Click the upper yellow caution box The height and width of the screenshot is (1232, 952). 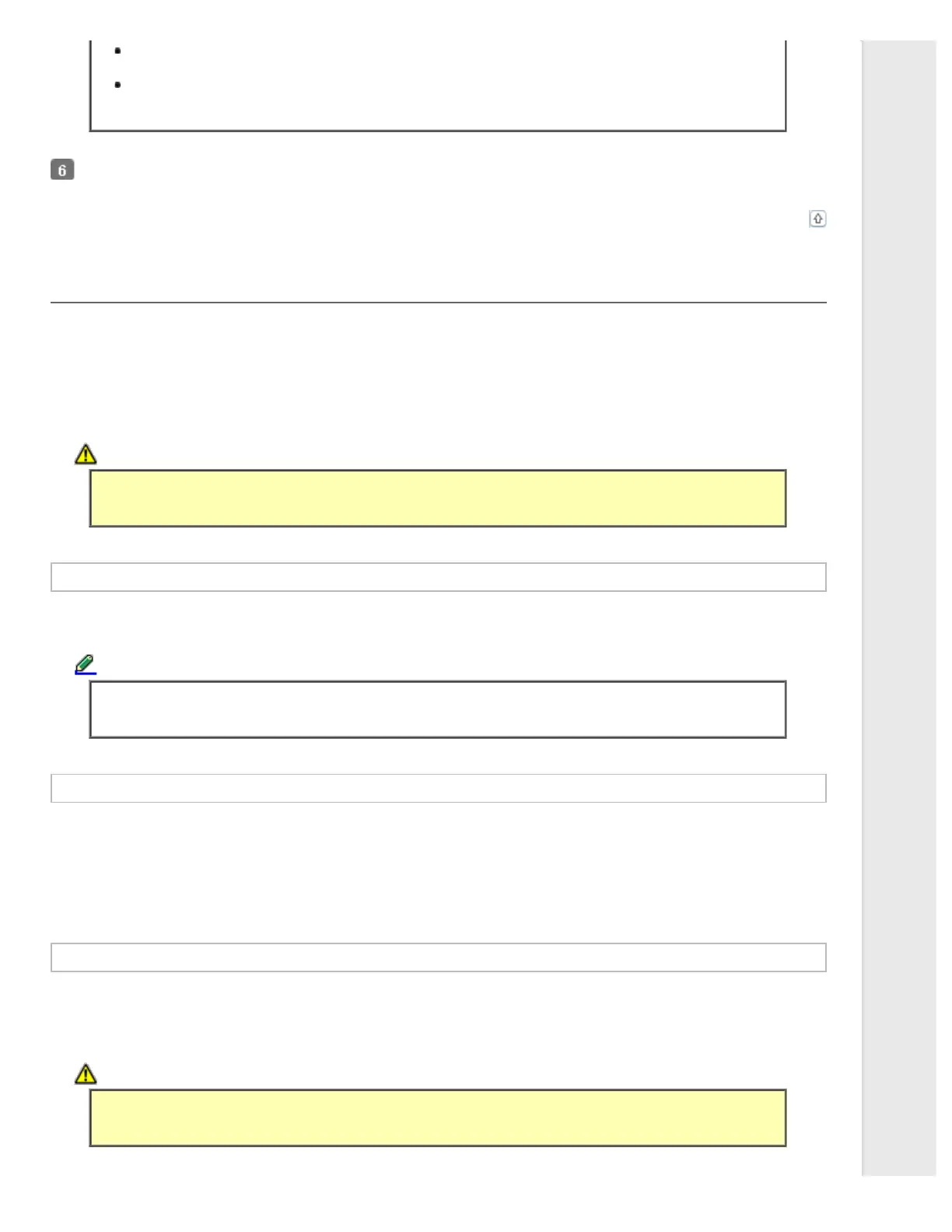(x=438, y=499)
